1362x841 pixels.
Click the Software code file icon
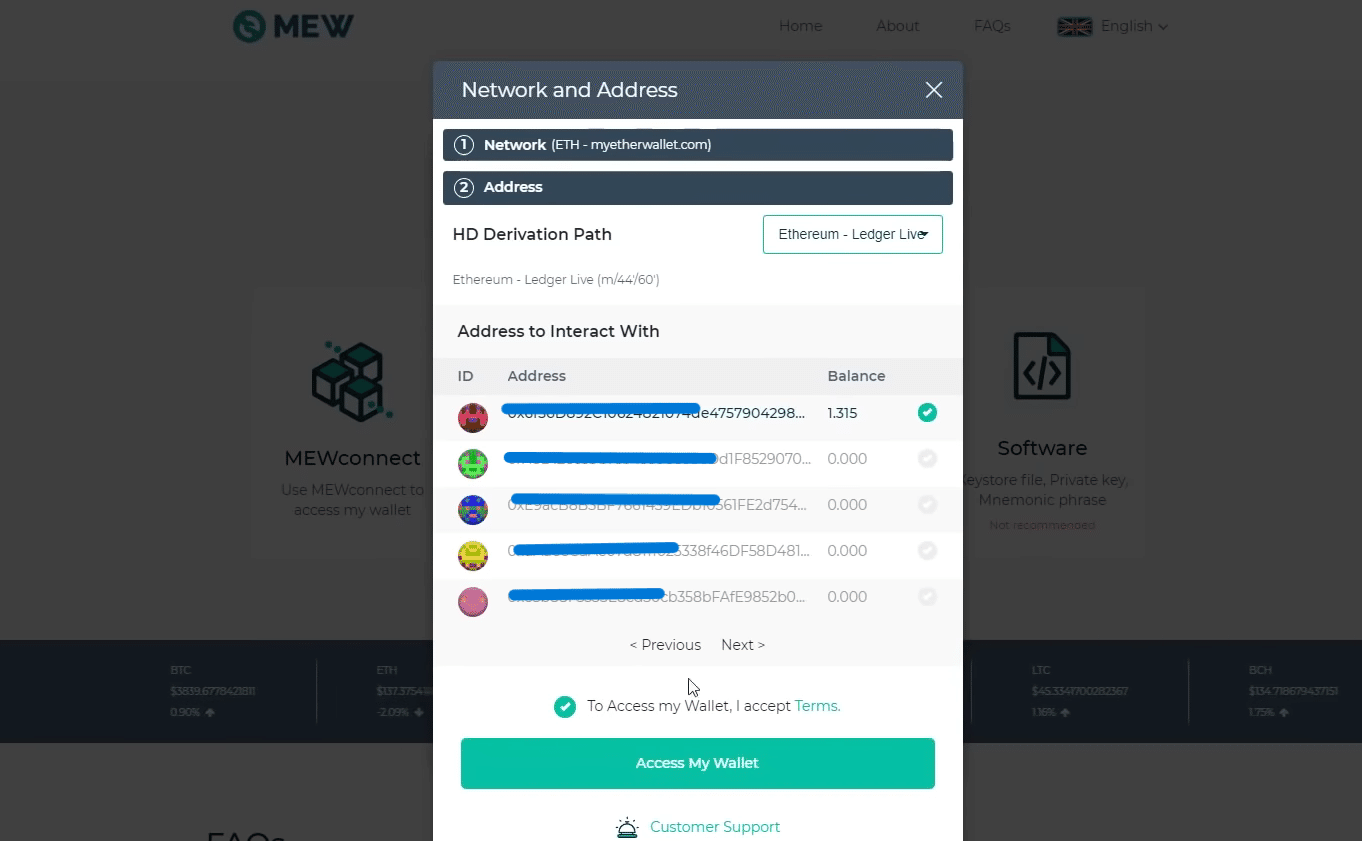point(1041,367)
